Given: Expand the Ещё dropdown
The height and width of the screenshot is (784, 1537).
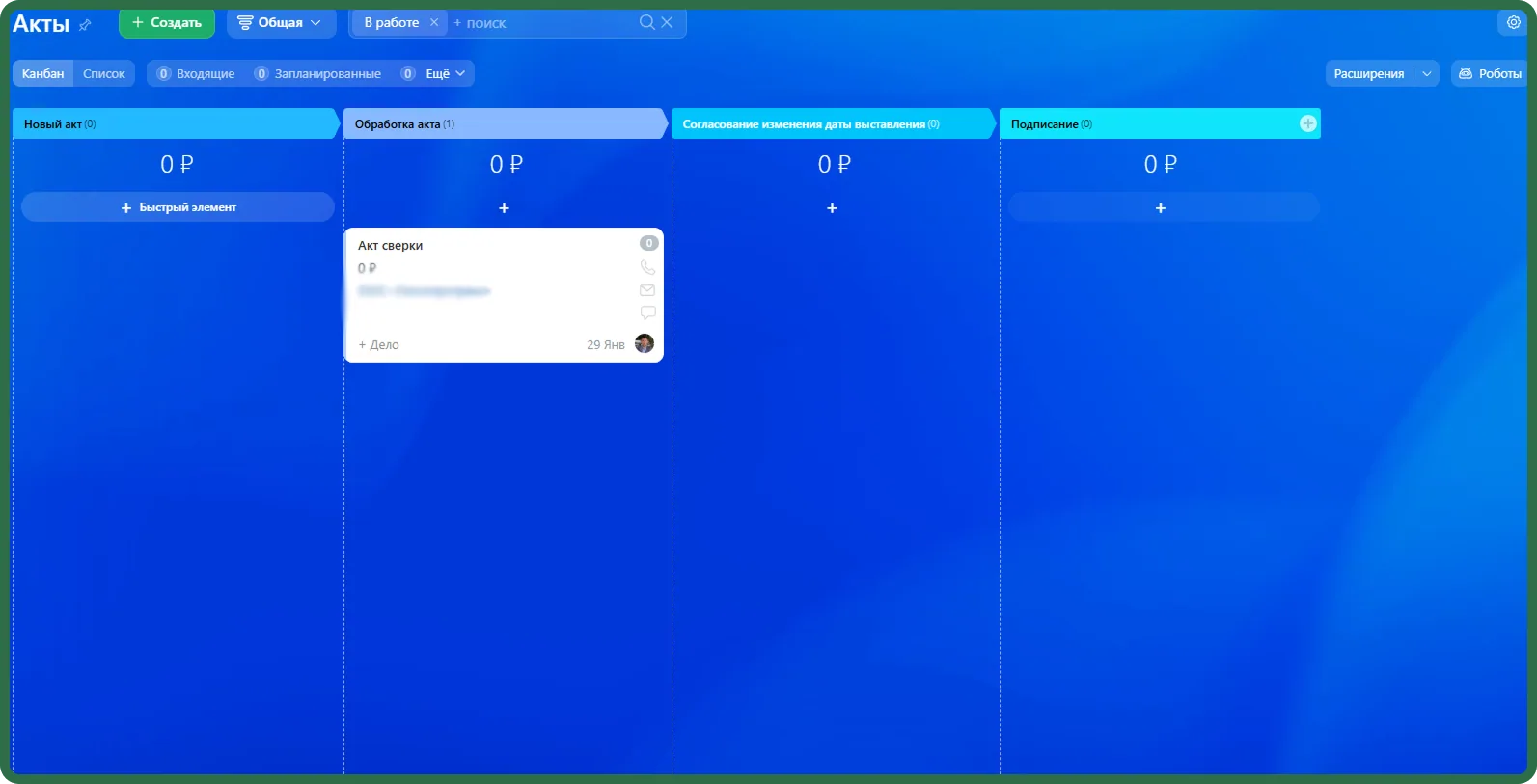Looking at the screenshot, I should (x=445, y=73).
